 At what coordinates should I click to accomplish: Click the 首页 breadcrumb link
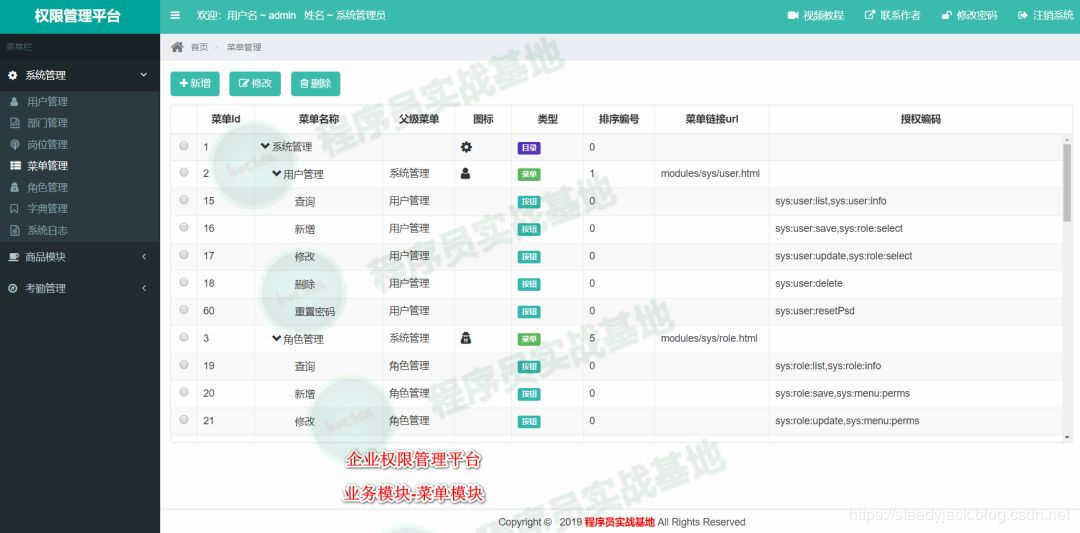[x=199, y=47]
